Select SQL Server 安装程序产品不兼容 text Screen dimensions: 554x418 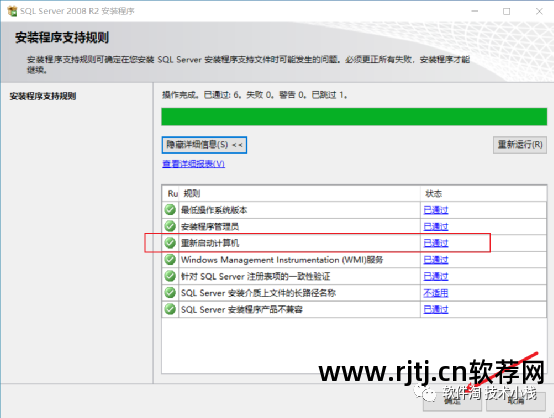tap(242, 310)
